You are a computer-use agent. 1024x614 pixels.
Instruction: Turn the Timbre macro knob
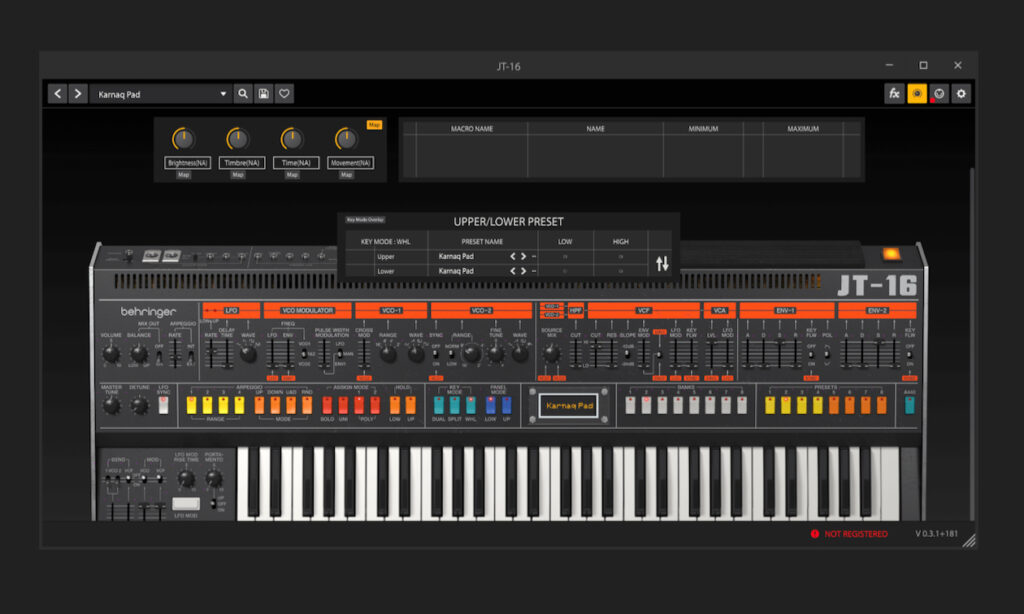pos(238,138)
